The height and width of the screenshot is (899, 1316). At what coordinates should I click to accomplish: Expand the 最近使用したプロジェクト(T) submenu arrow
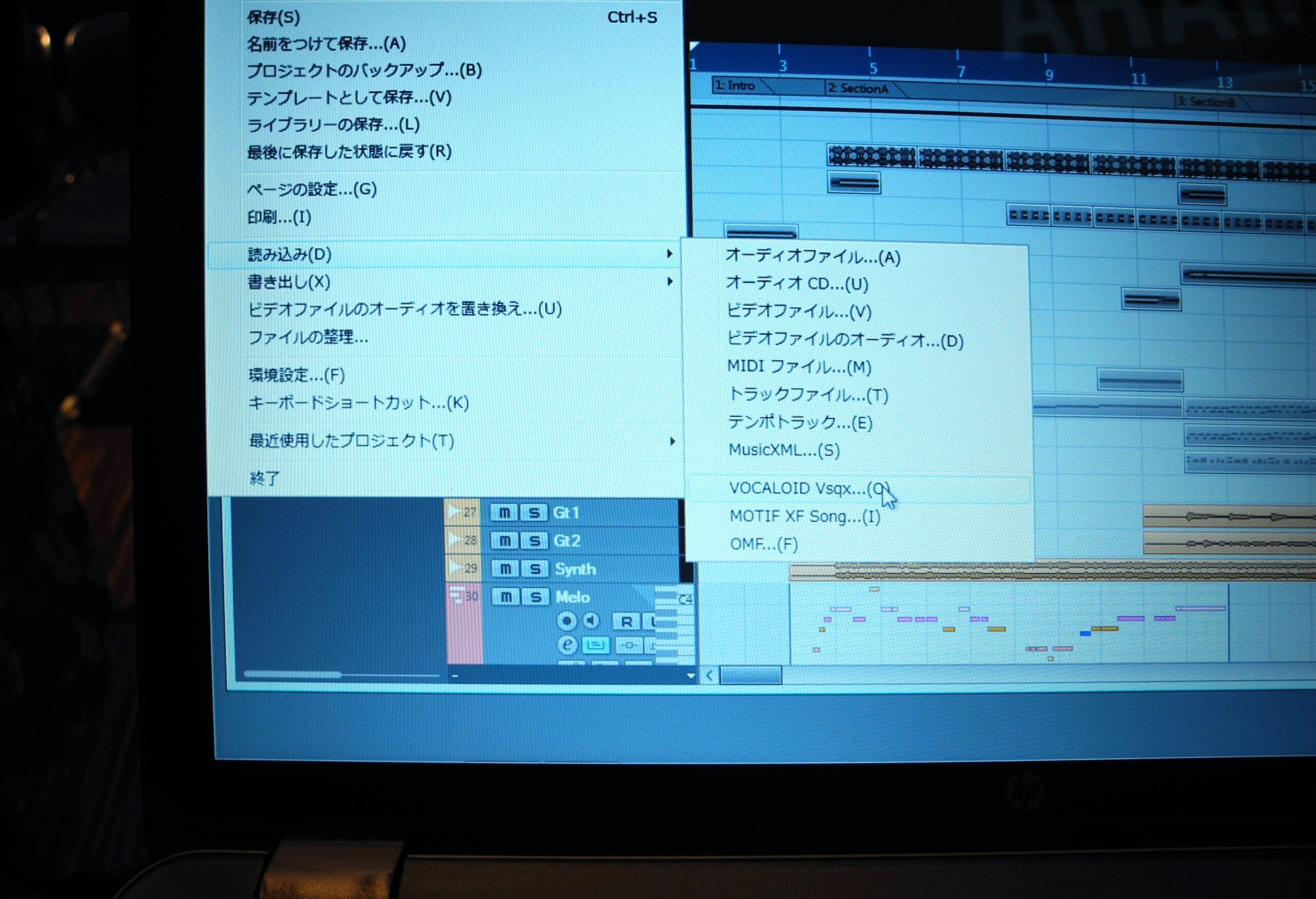(x=672, y=441)
